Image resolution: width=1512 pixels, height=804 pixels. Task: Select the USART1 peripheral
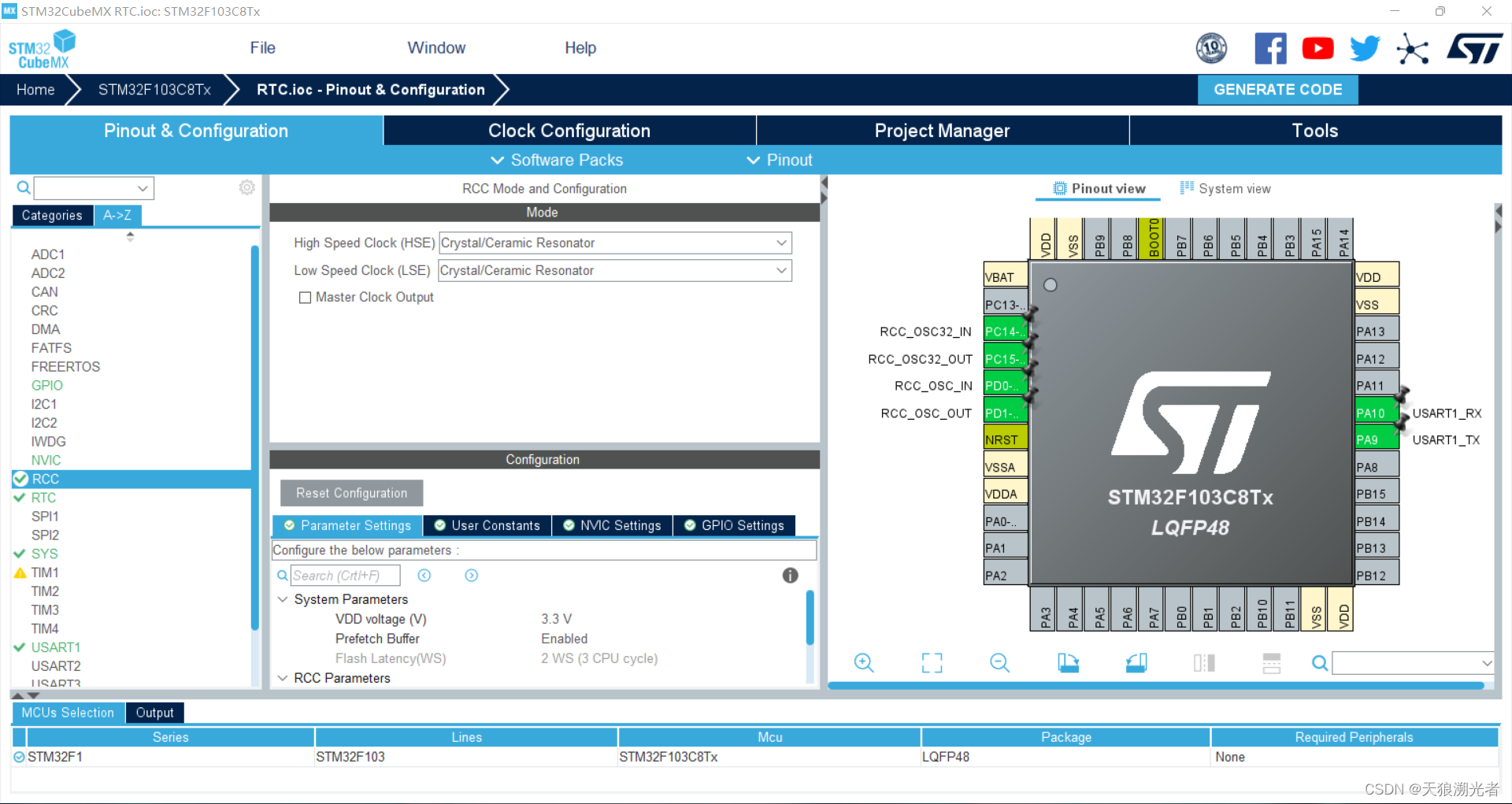[x=55, y=647]
